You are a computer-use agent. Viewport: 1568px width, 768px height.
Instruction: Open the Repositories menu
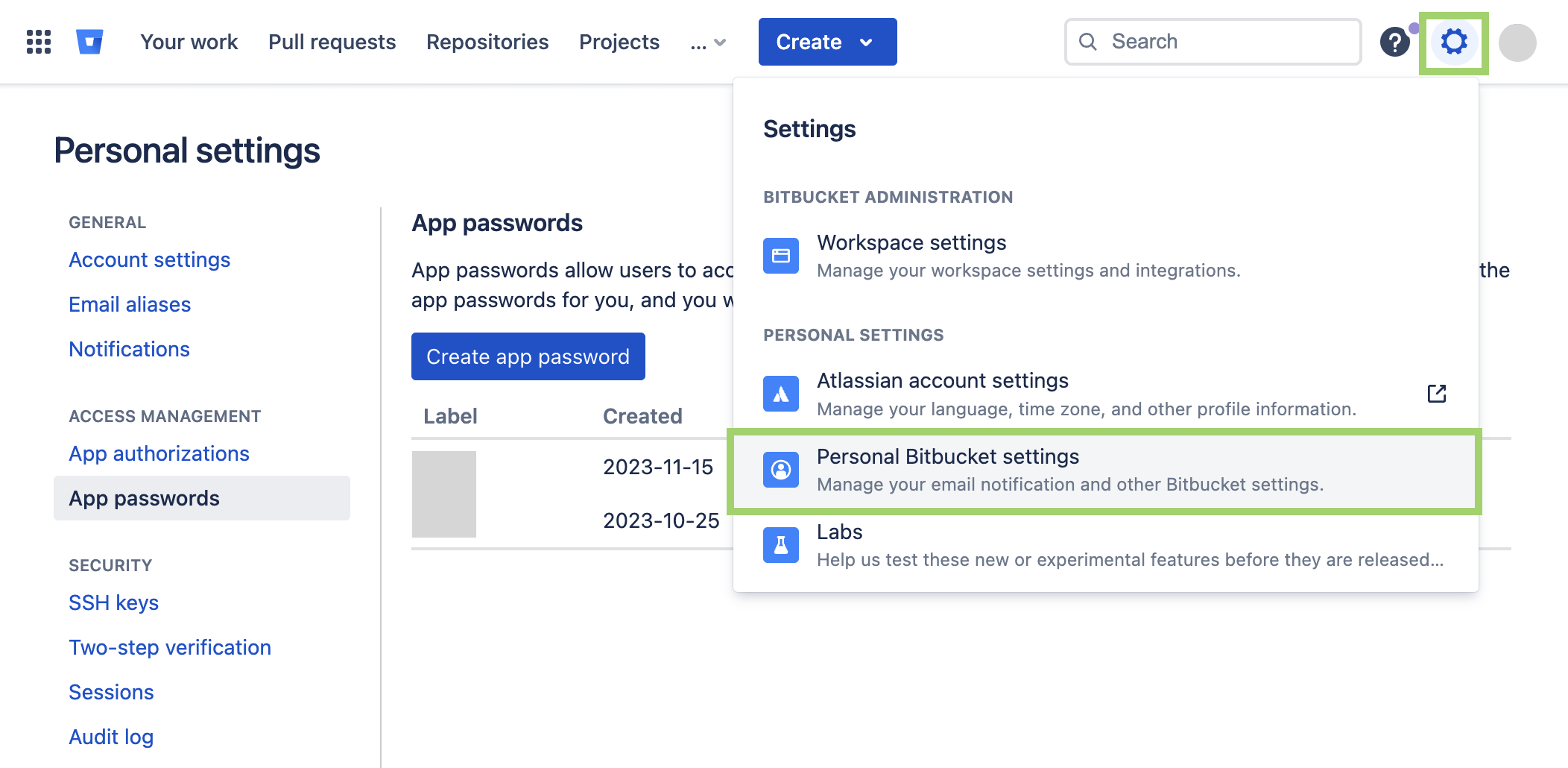487,42
